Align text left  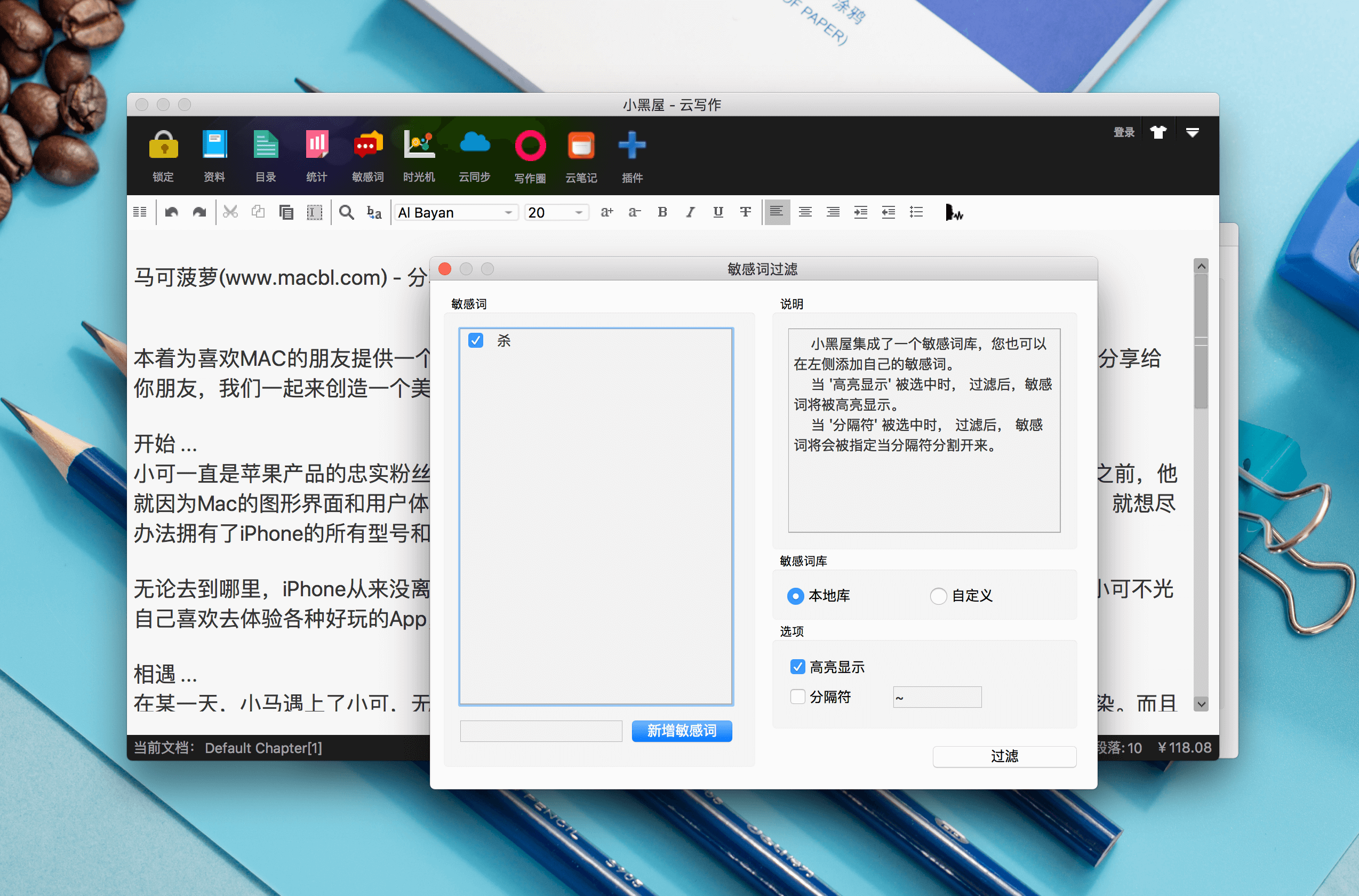pyautogui.click(x=777, y=213)
